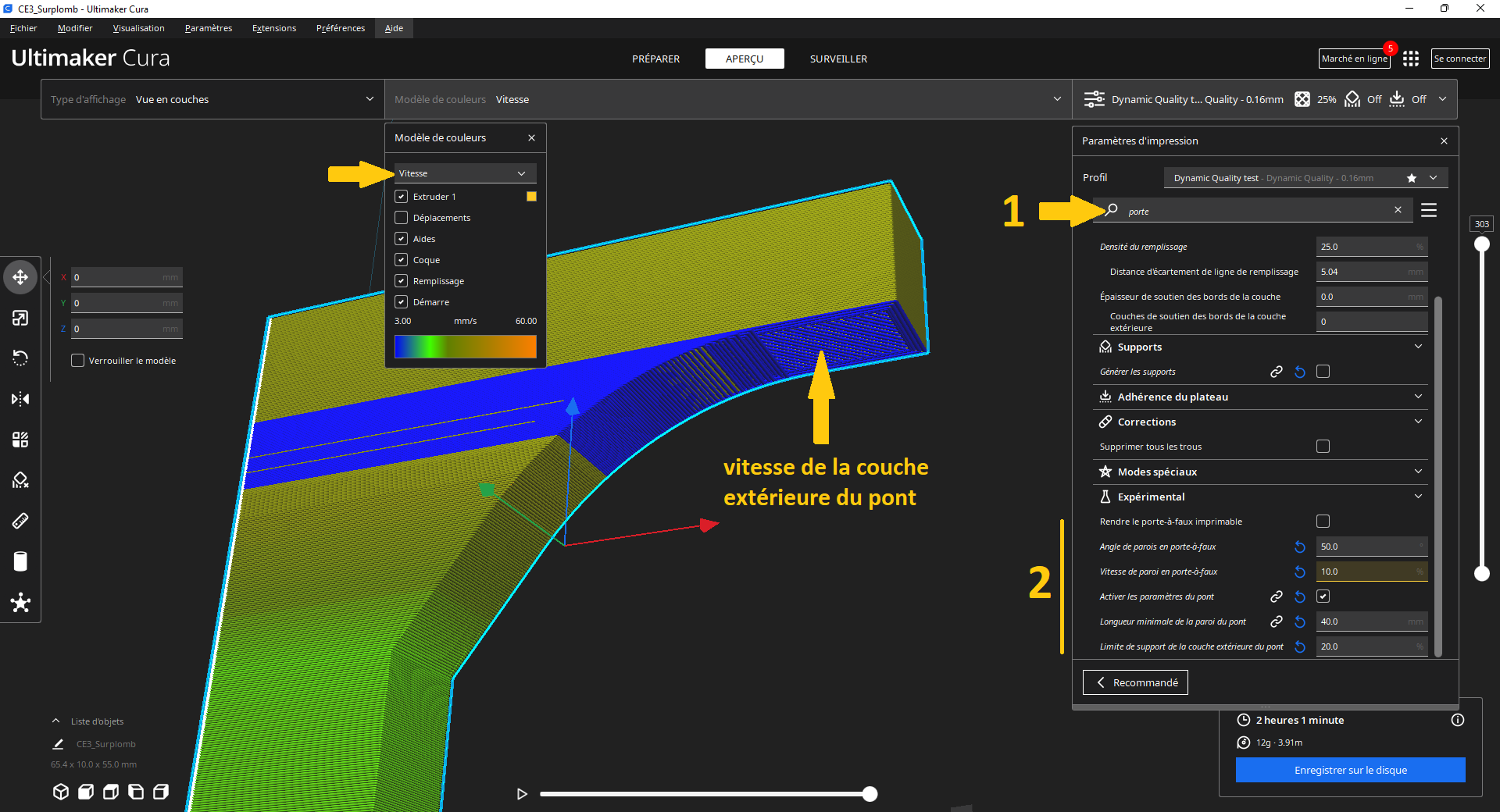The image size is (1500, 812).
Task: Open the Per Model Settings tool
Action: pyautogui.click(x=20, y=440)
